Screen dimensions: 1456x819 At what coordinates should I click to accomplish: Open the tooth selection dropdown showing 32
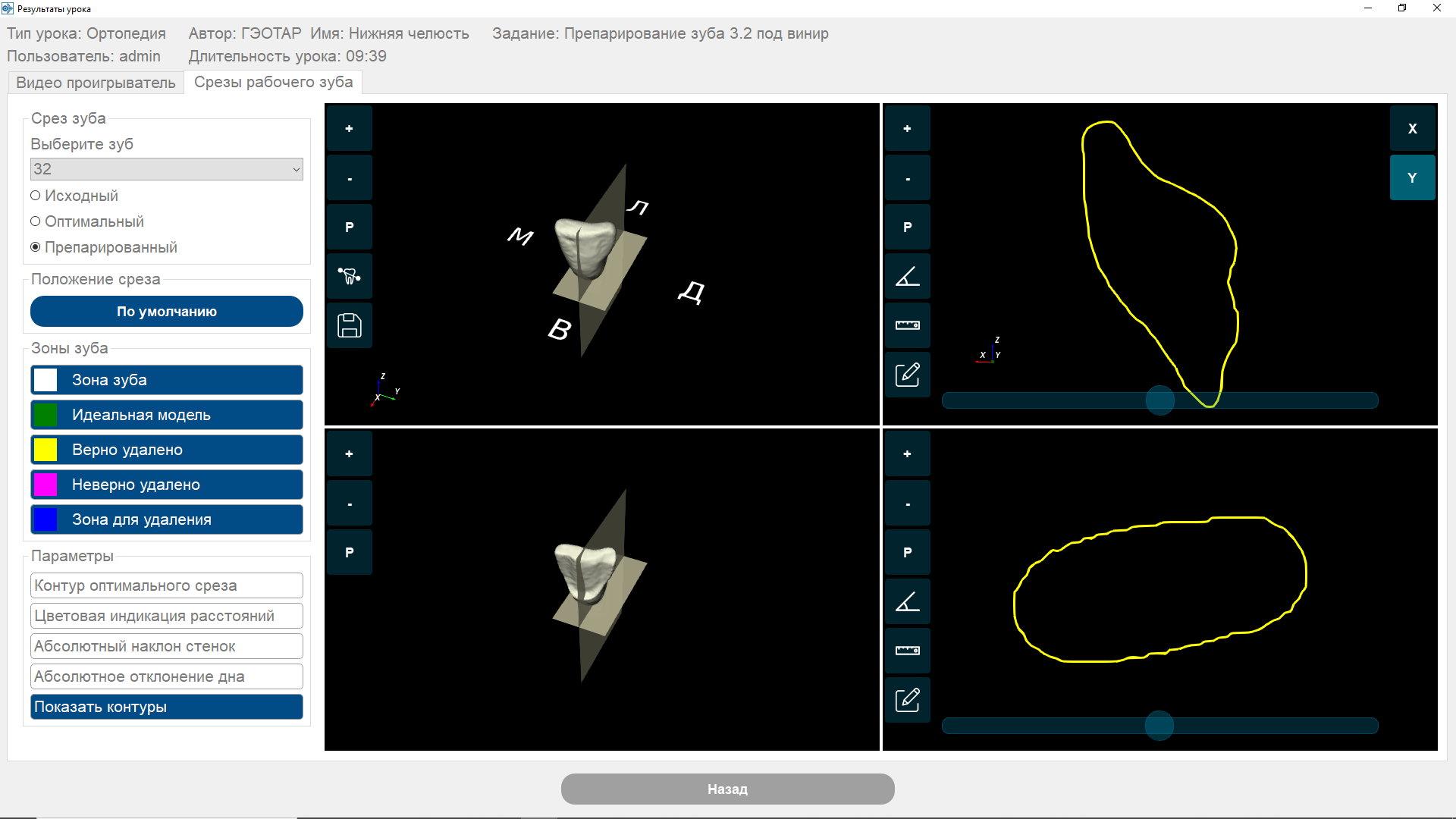pyautogui.click(x=167, y=169)
